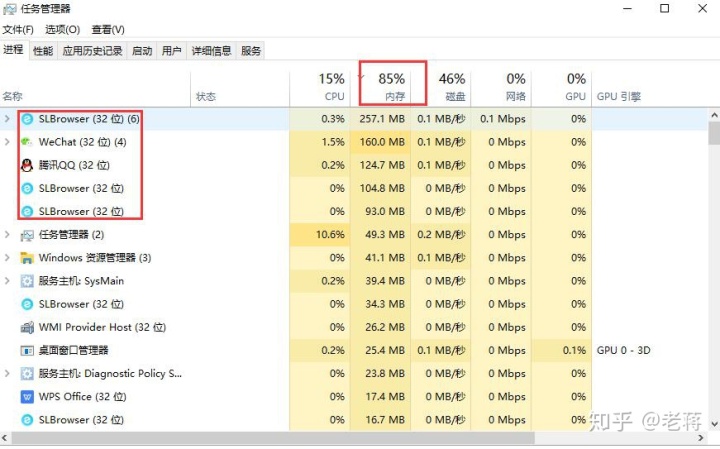Click the SLBrowser icon in the 16.7 MB row

coord(28,420)
